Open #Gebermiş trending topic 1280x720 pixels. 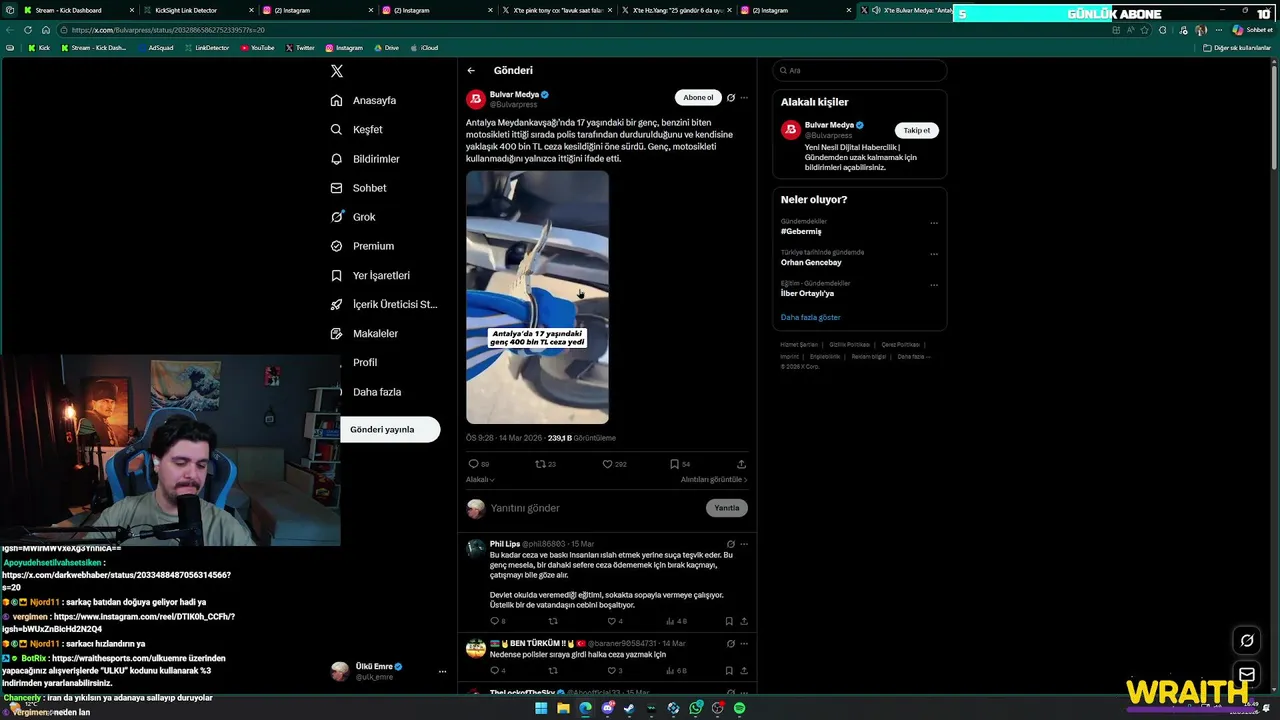point(801,231)
